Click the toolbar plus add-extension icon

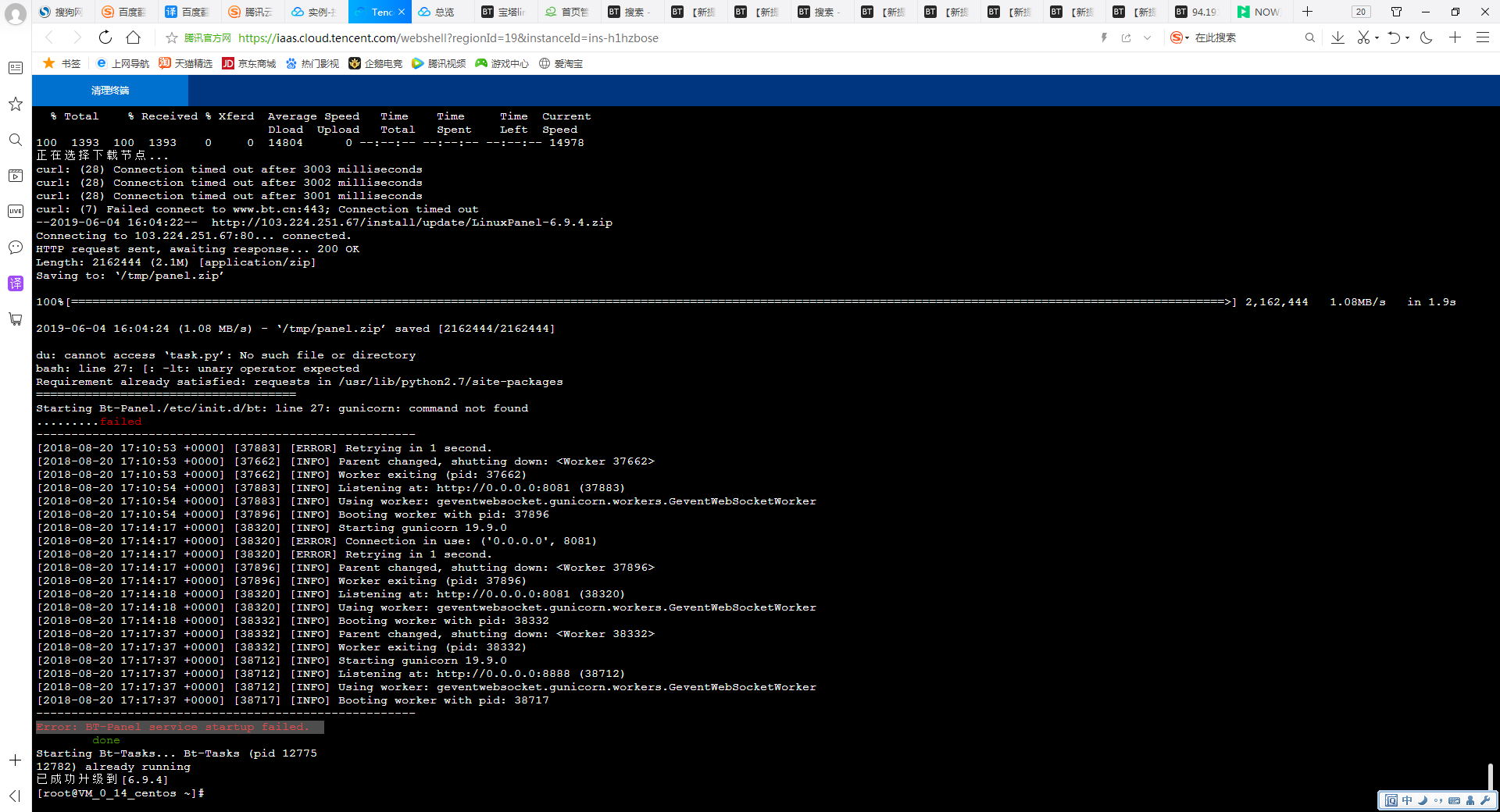coord(1455,37)
